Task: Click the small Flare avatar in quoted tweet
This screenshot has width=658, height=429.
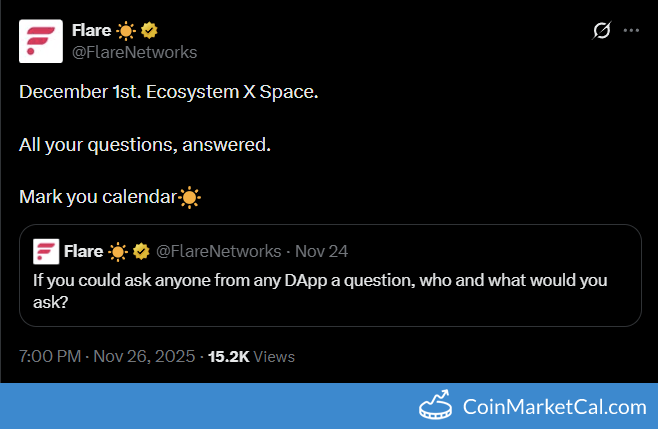Action: click(45, 250)
